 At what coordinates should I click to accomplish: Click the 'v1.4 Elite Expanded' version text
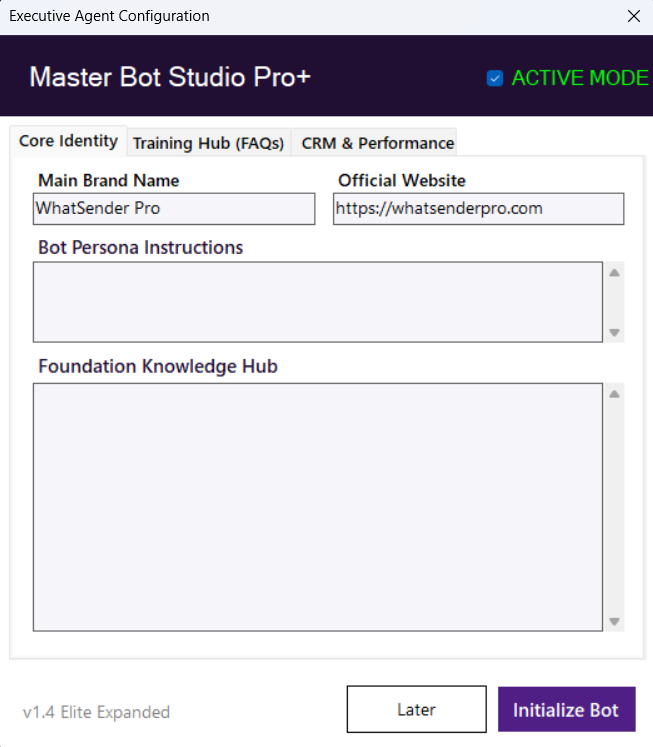point(96,712)
